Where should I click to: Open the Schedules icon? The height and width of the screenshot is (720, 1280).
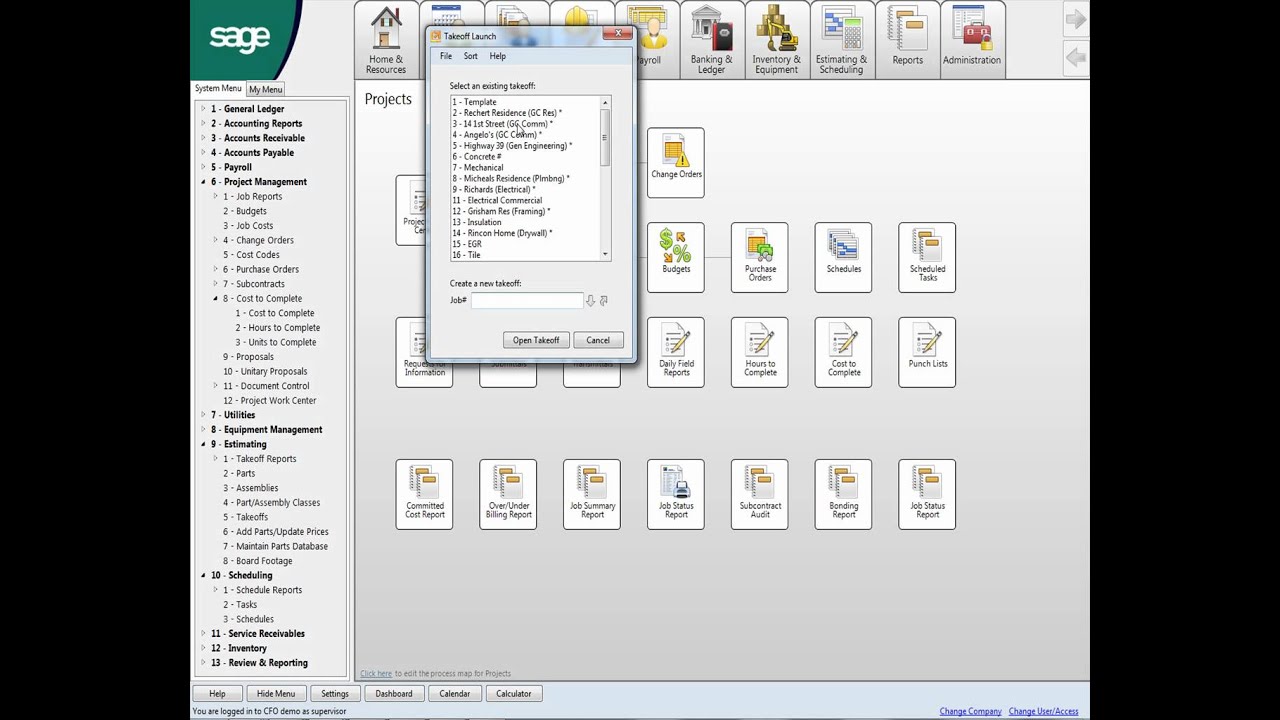843,257
